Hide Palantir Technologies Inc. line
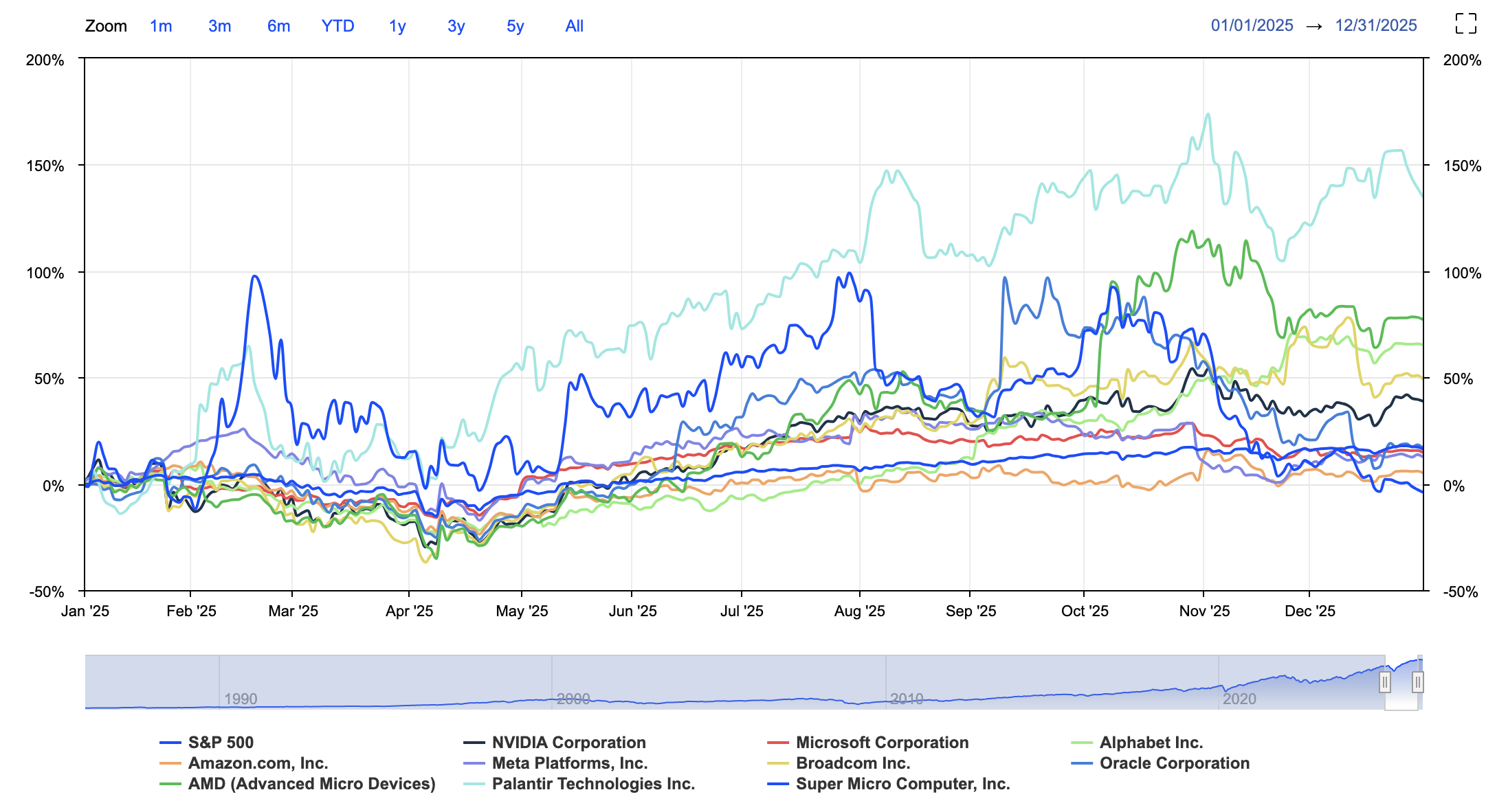 tap(592, 784)
